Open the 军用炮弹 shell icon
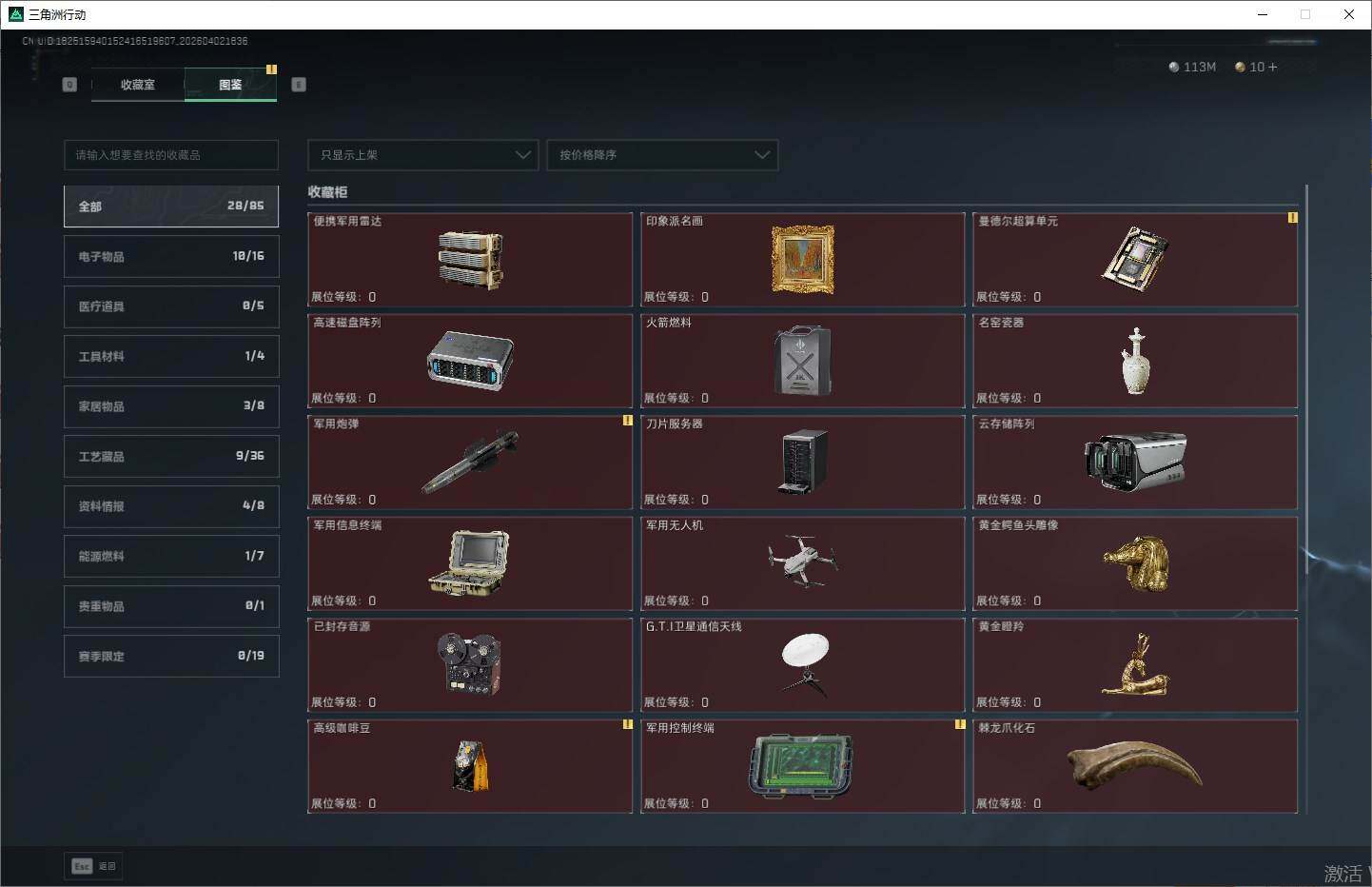 click(x=470, y=462)
